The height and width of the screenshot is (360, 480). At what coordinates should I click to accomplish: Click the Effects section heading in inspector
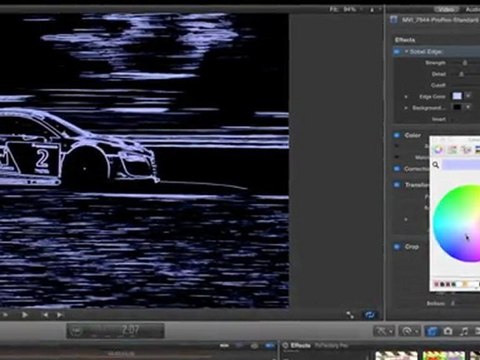(x=405, y=40)
